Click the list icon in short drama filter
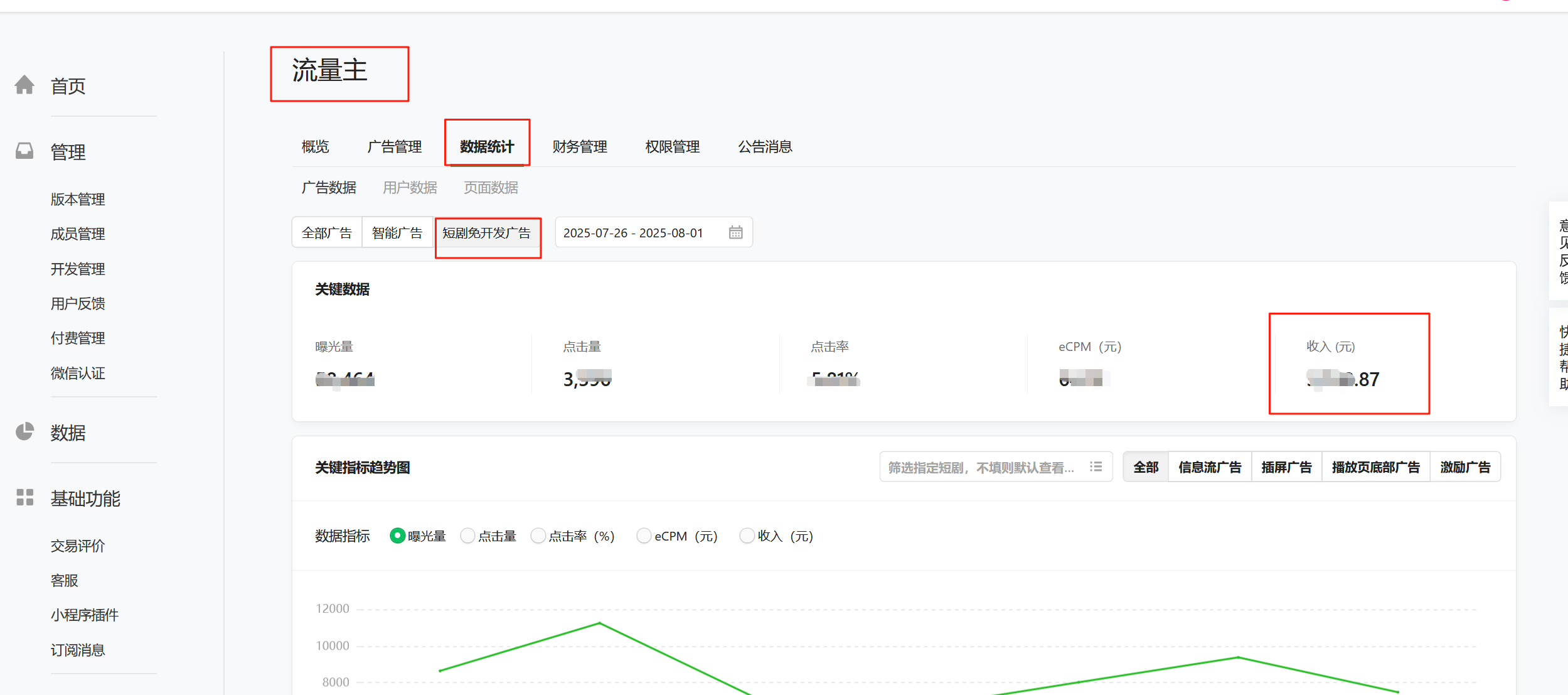Screen dimensions: 1568x695 1096,467
